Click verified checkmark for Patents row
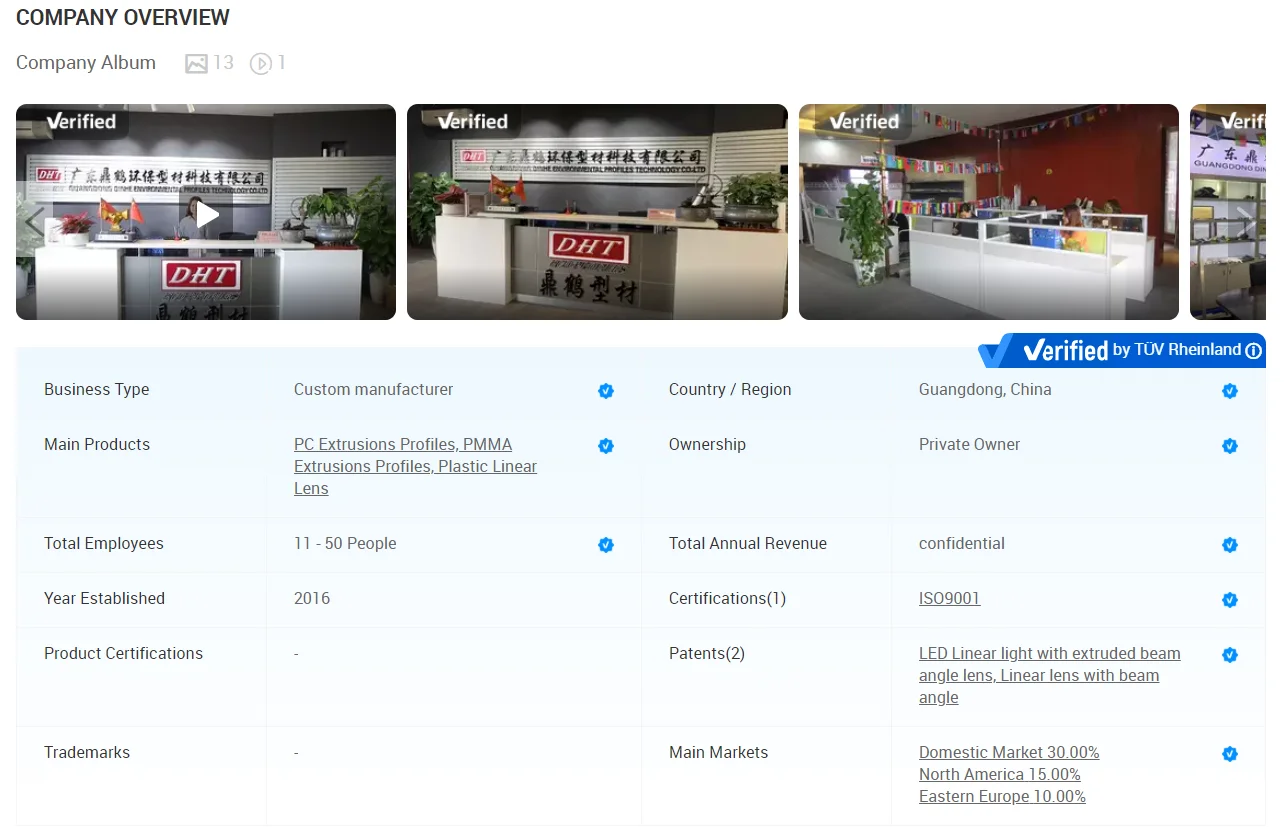The height and width of the screenshot is (827, 1284). coord(1230,655)
